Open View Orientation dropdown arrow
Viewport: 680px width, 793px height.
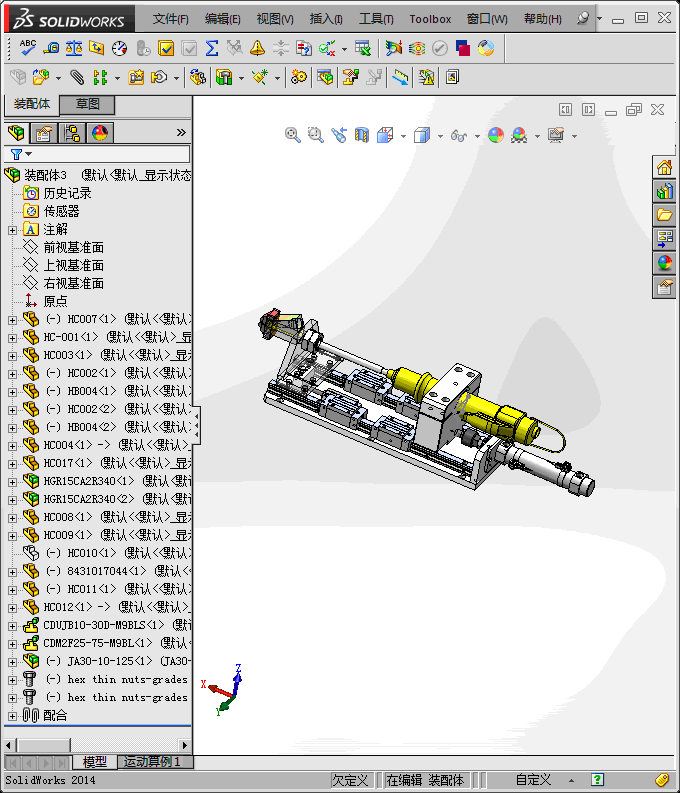point(403,136)
